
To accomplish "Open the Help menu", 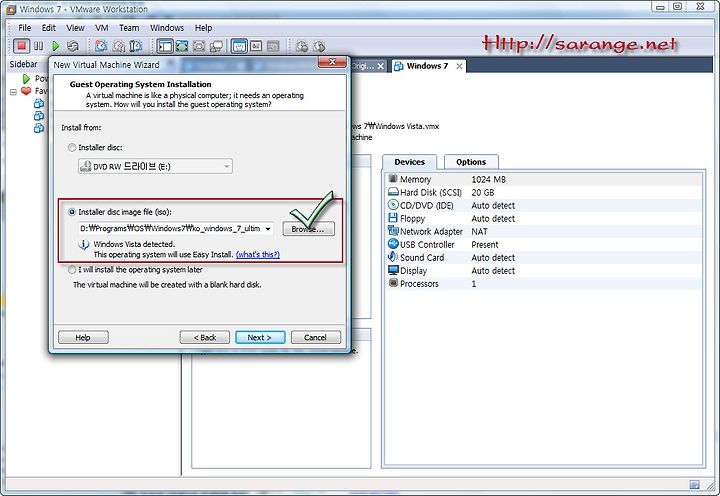I will coord(203,28).
